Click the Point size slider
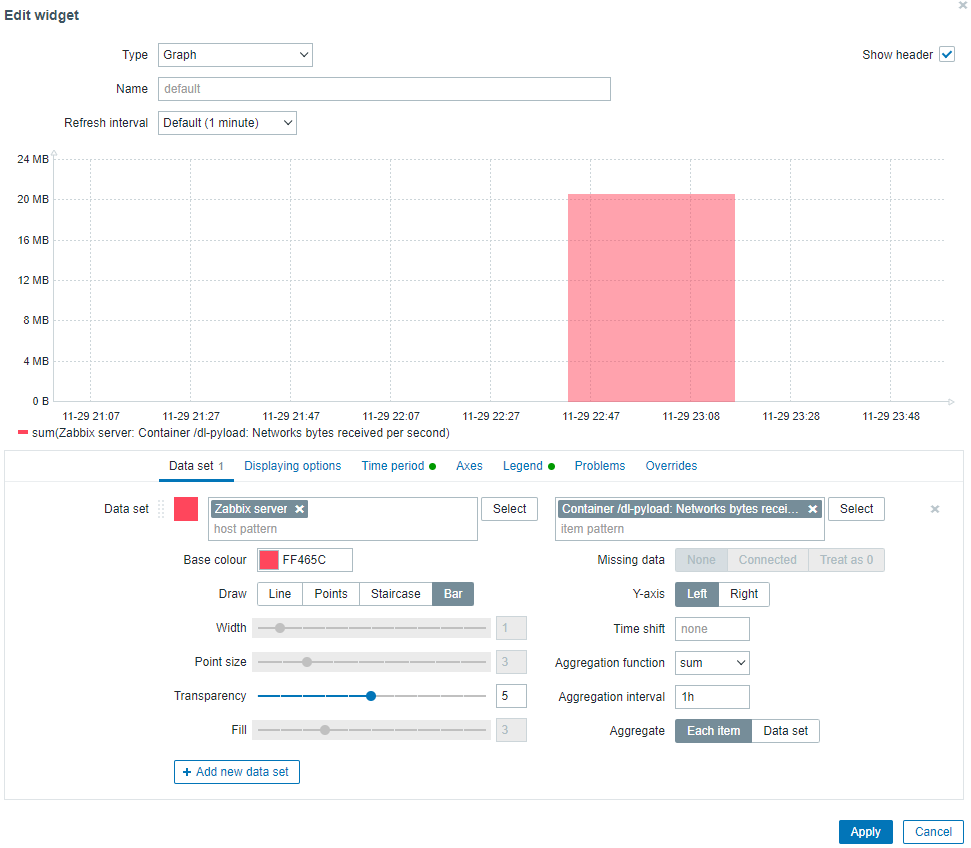Screen dimensions: 971x848 point(372,662)
